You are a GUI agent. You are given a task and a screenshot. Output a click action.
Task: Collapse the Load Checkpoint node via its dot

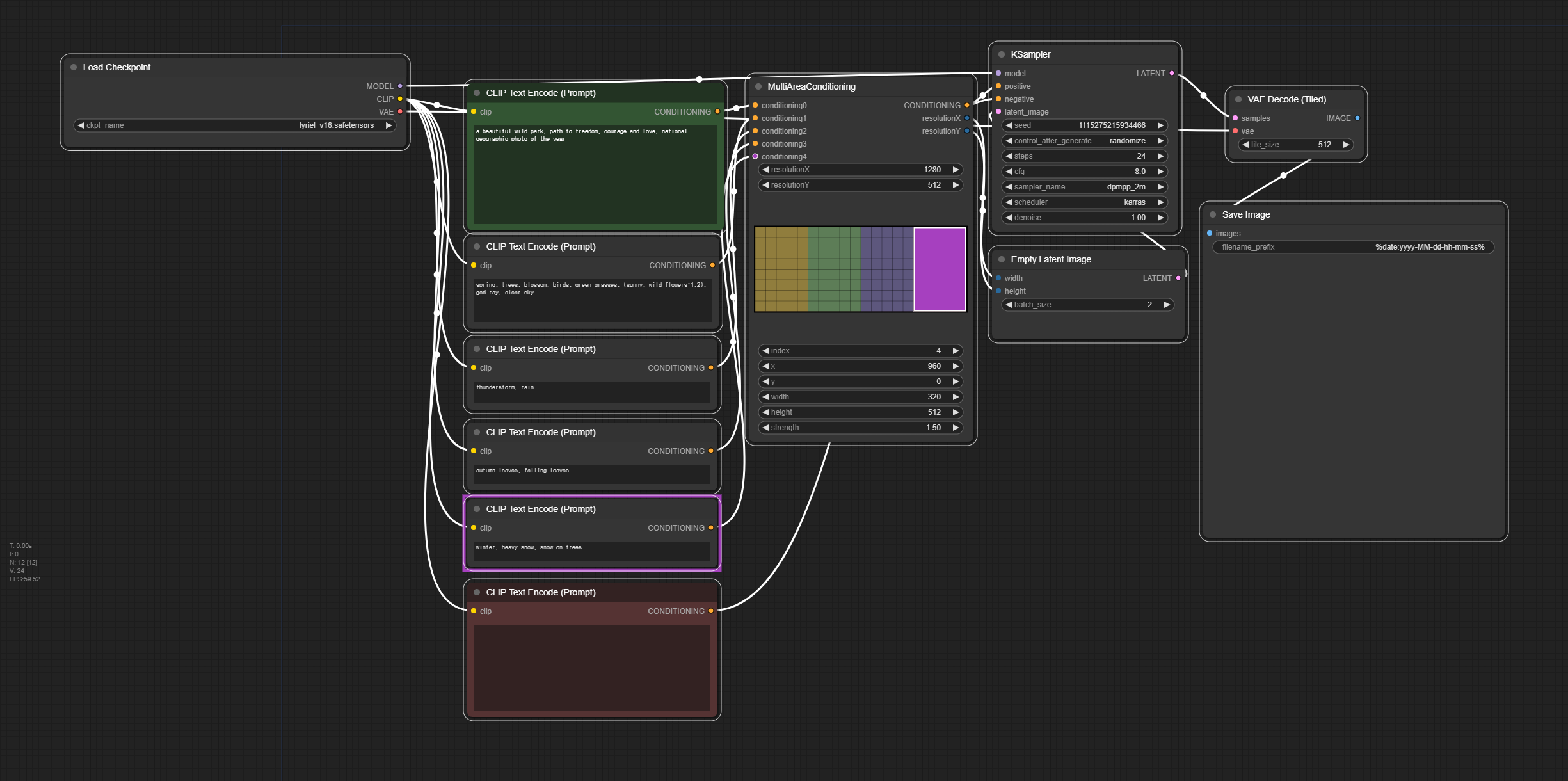tap(74, 67)
